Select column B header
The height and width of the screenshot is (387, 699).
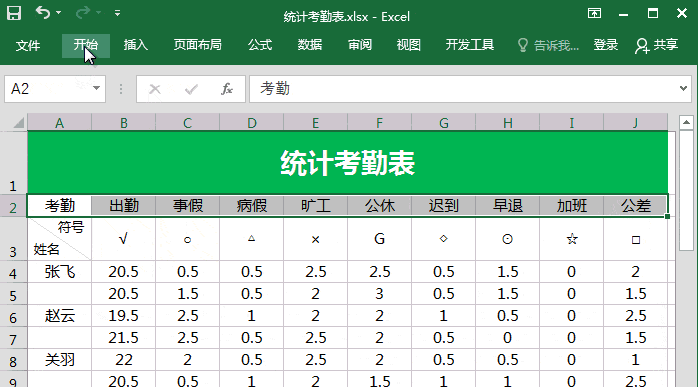pyautogui.click(x=123, y=123)
